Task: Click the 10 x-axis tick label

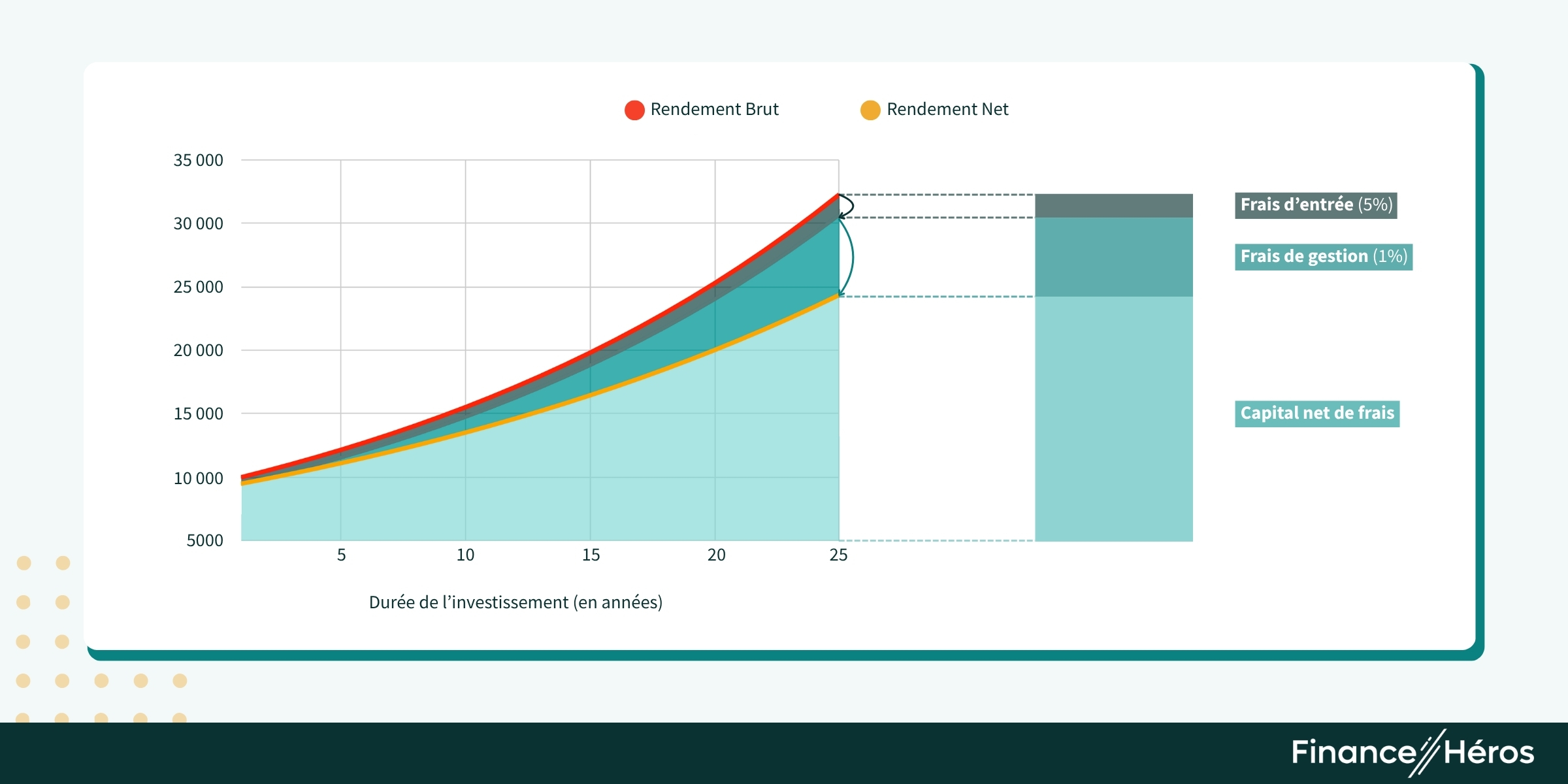Action: (x=465, y=555)
